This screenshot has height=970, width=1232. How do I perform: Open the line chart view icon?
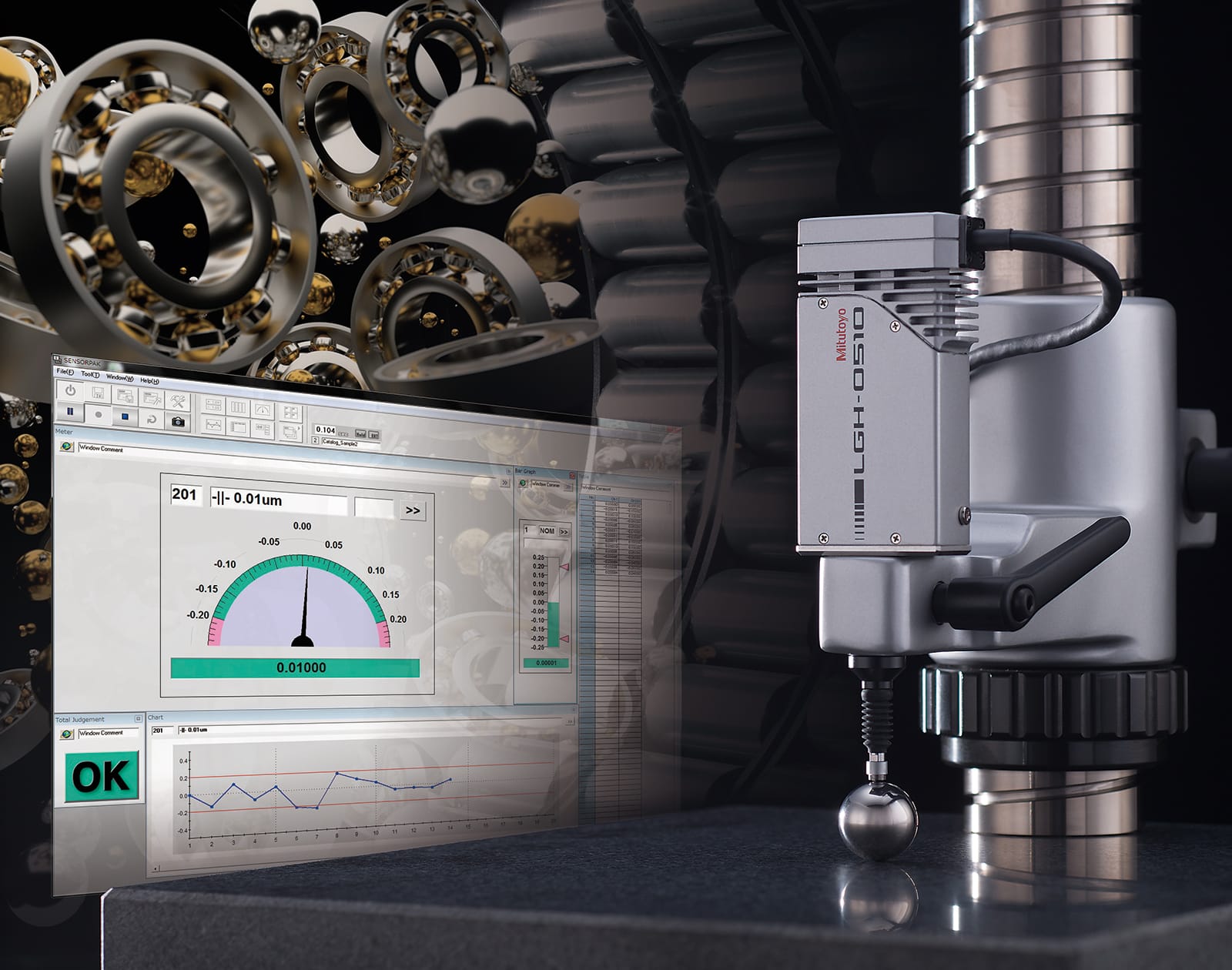(x=213, y=424)
